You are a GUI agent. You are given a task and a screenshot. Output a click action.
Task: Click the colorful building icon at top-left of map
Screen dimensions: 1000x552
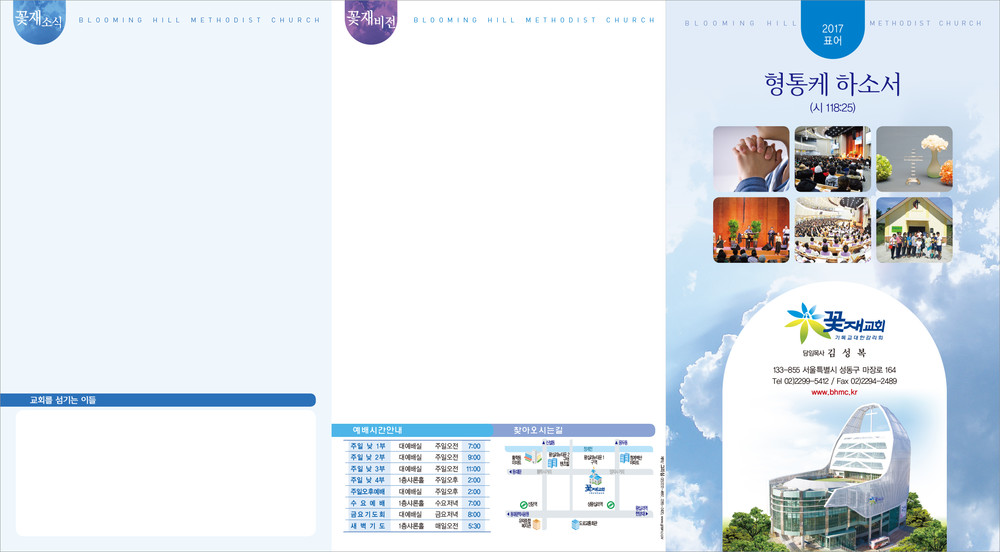pyautogui.click(x=534, y=459)
